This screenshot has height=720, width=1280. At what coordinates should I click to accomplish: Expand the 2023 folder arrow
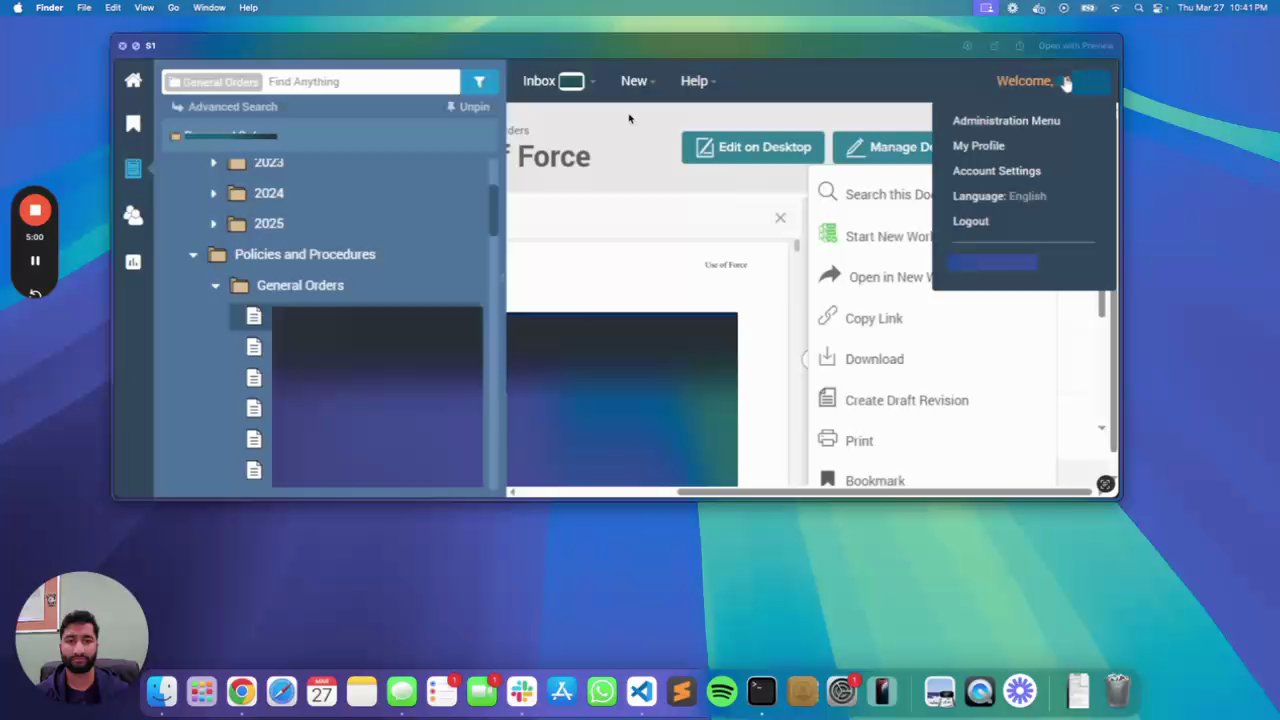(x=213, y=162)
